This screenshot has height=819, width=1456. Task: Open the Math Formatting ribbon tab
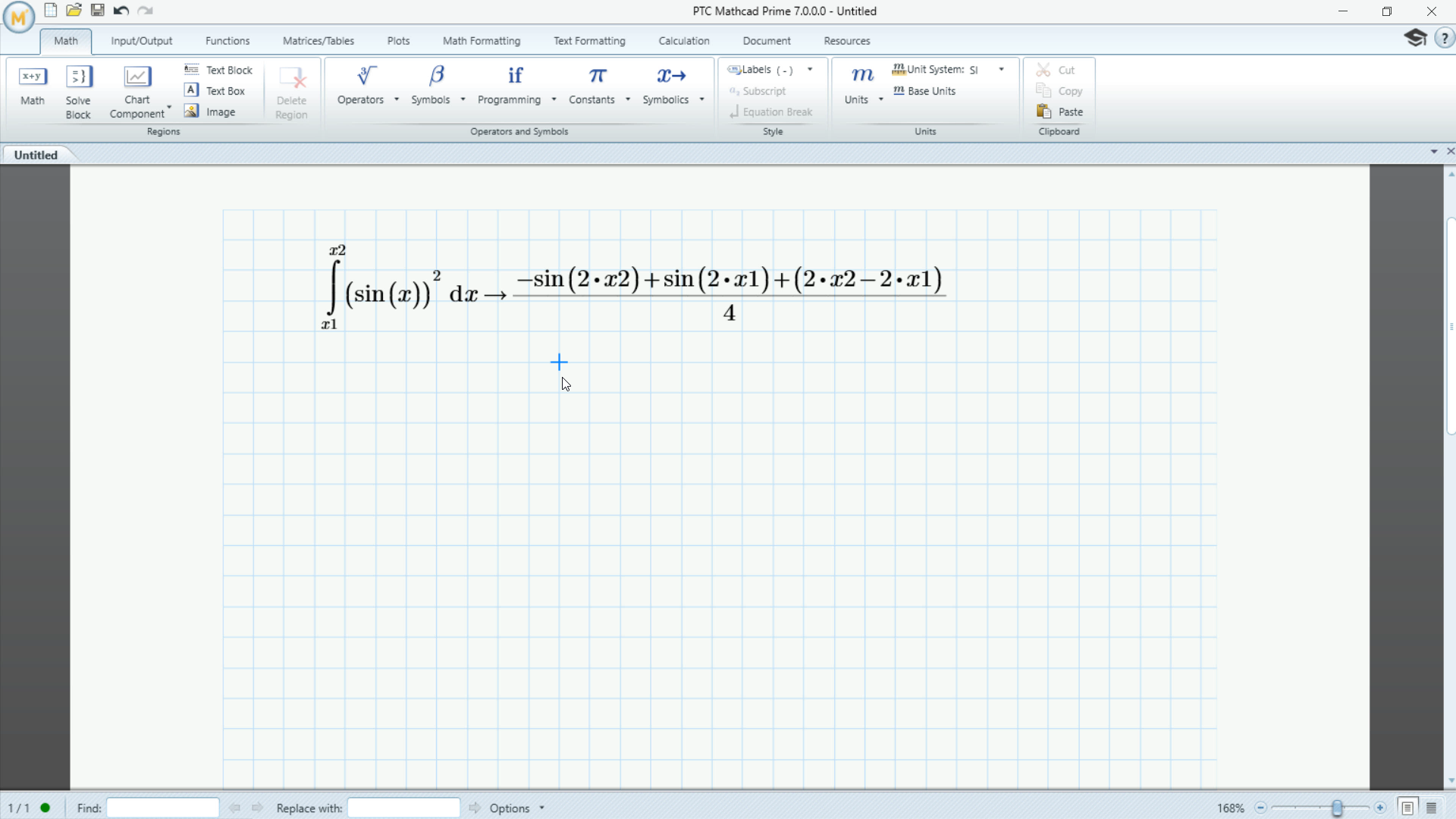[482, 41]
